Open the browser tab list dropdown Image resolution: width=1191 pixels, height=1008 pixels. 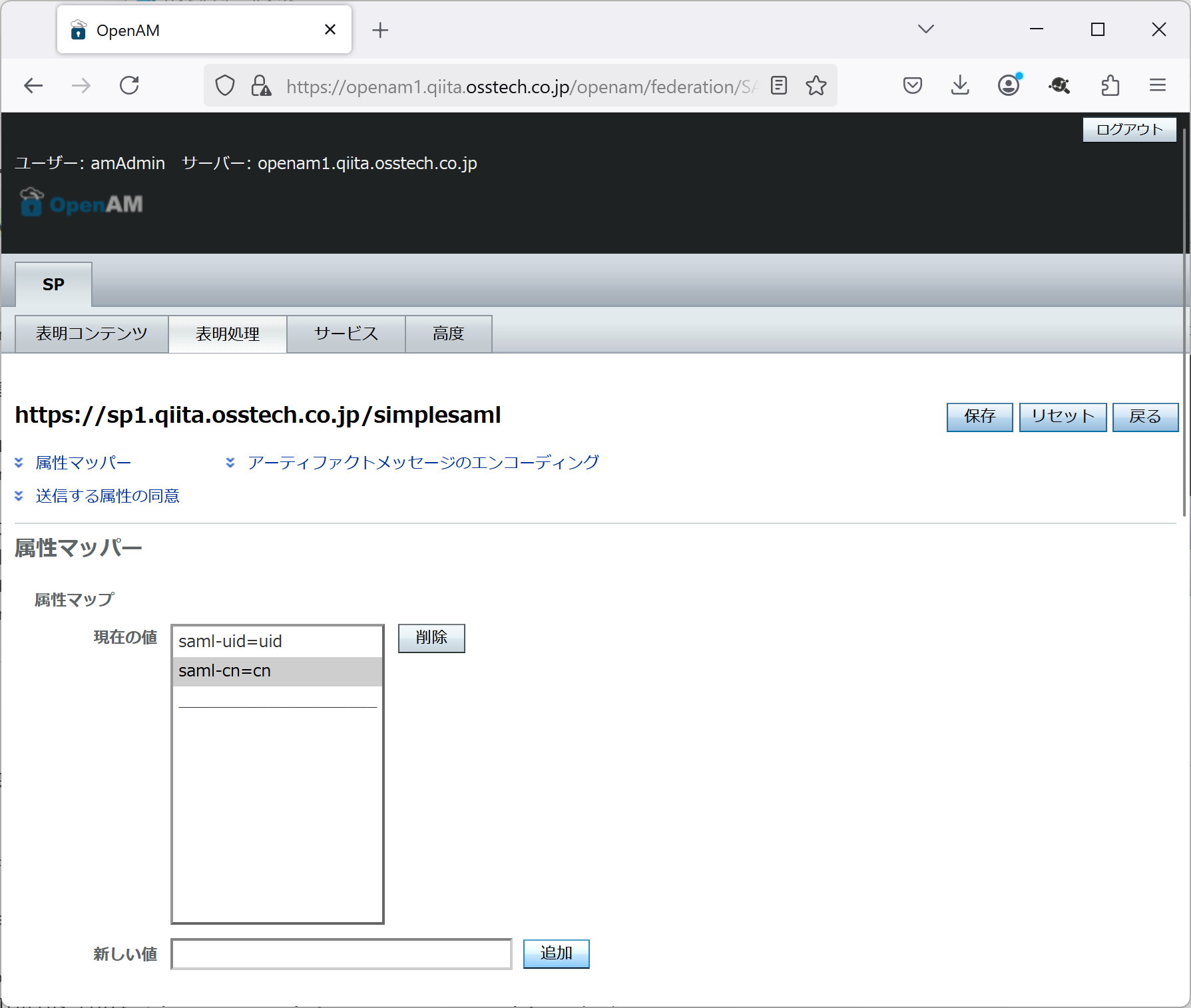point(925,29)
